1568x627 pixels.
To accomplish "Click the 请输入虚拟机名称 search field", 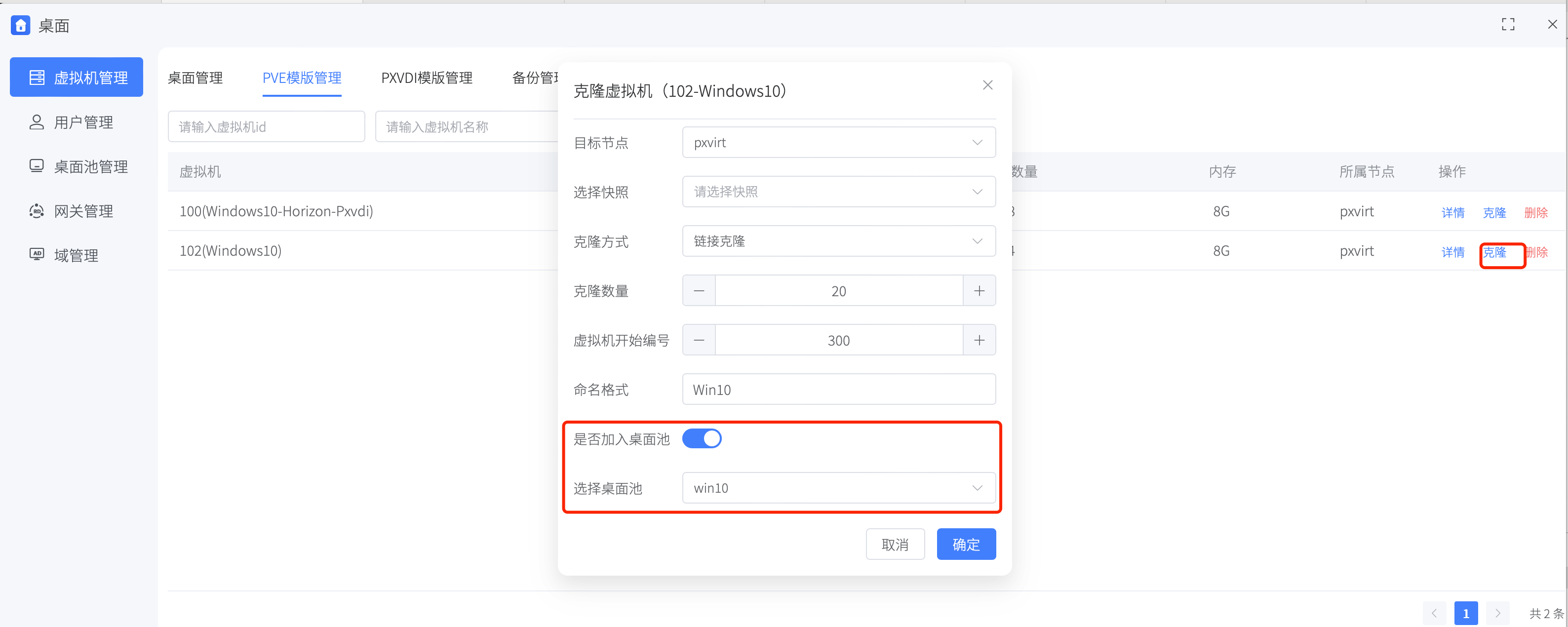I will point(467,126).
